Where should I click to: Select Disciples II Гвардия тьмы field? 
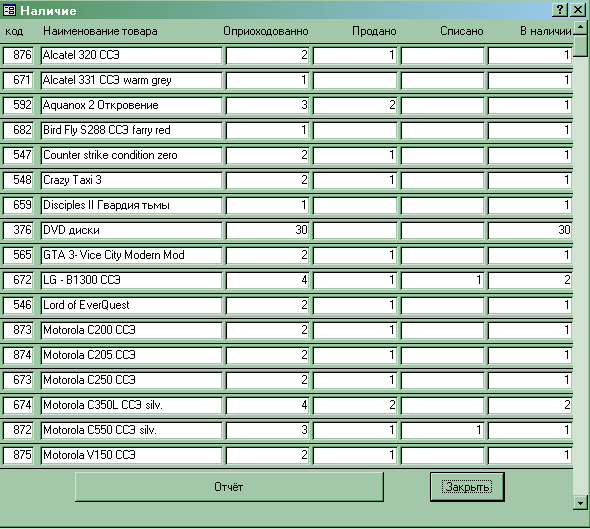coord(131,205)
